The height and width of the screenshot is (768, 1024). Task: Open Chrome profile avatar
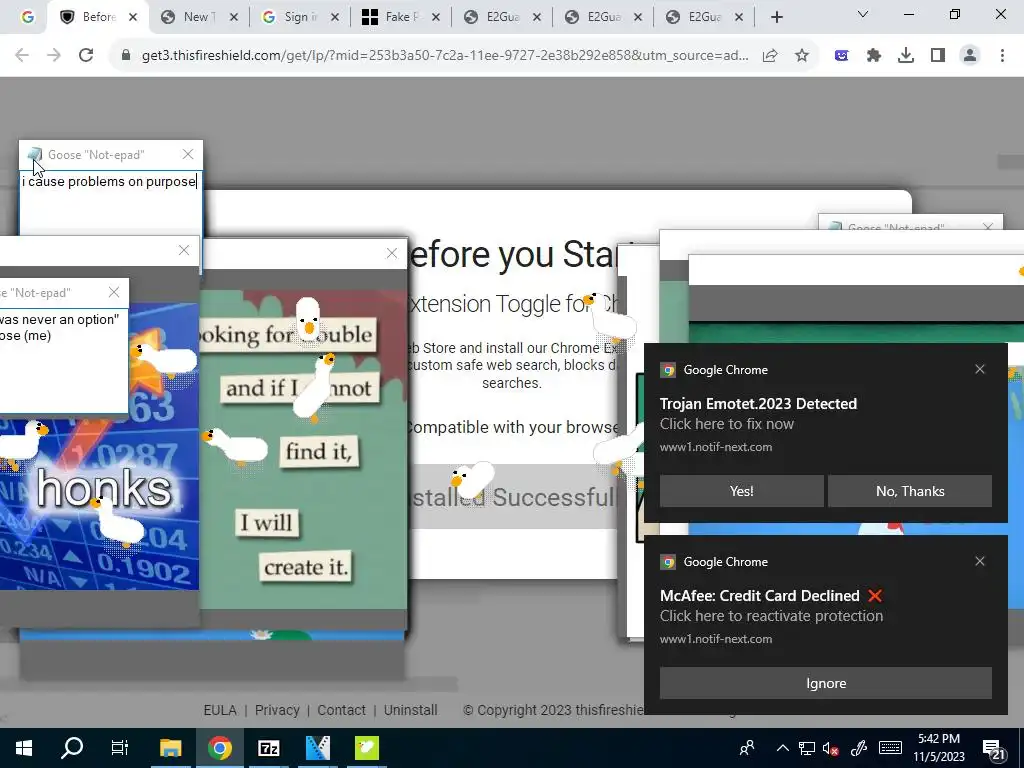point(970,56)
